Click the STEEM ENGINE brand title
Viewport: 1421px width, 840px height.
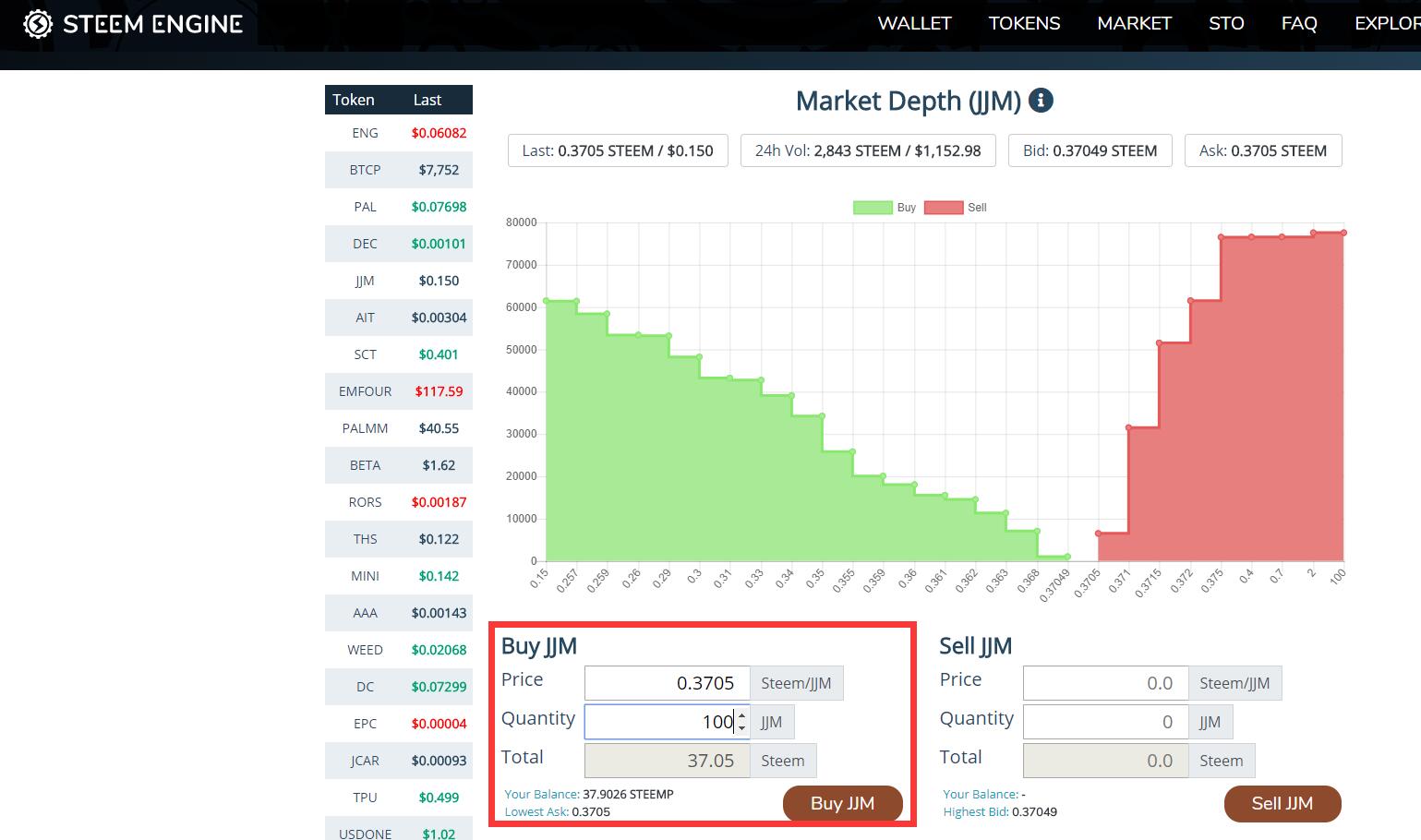pyautogui.click(x=152, y=24)
